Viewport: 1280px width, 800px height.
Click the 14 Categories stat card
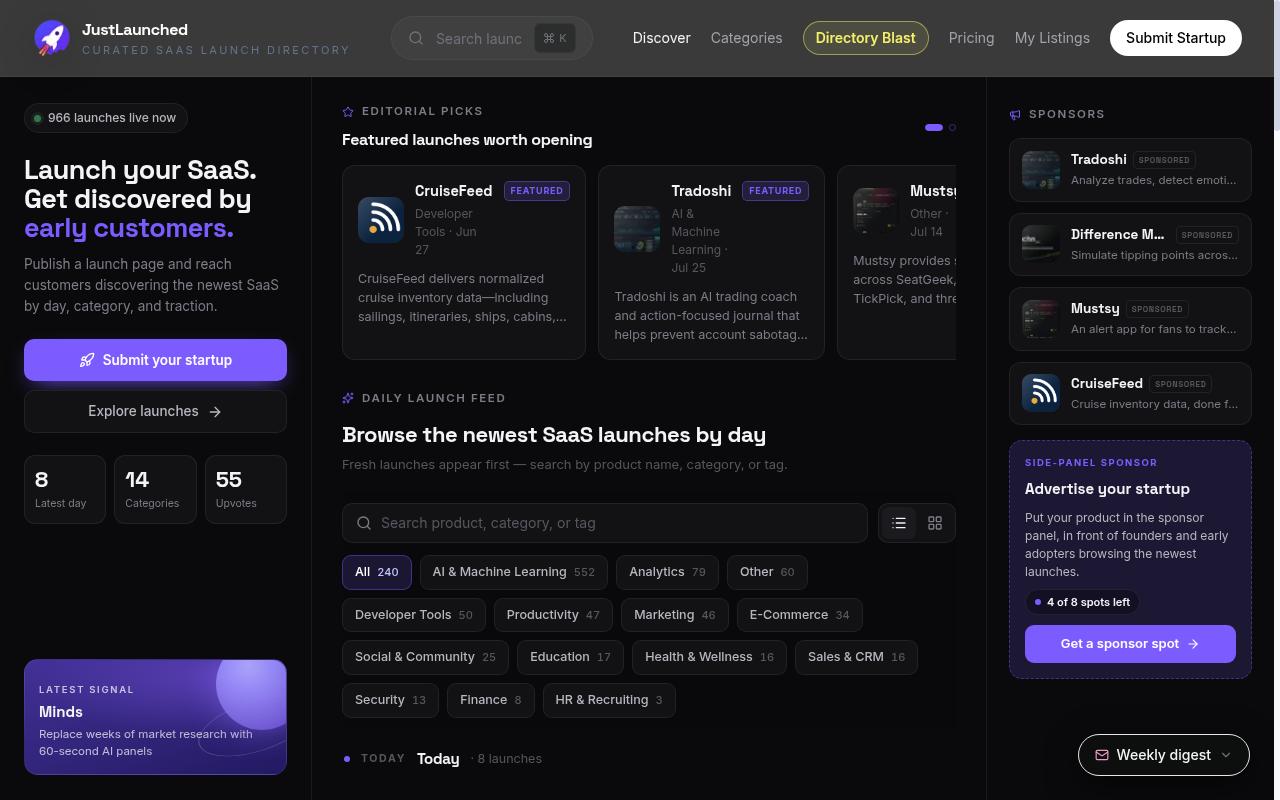click(x=155, y=489)
